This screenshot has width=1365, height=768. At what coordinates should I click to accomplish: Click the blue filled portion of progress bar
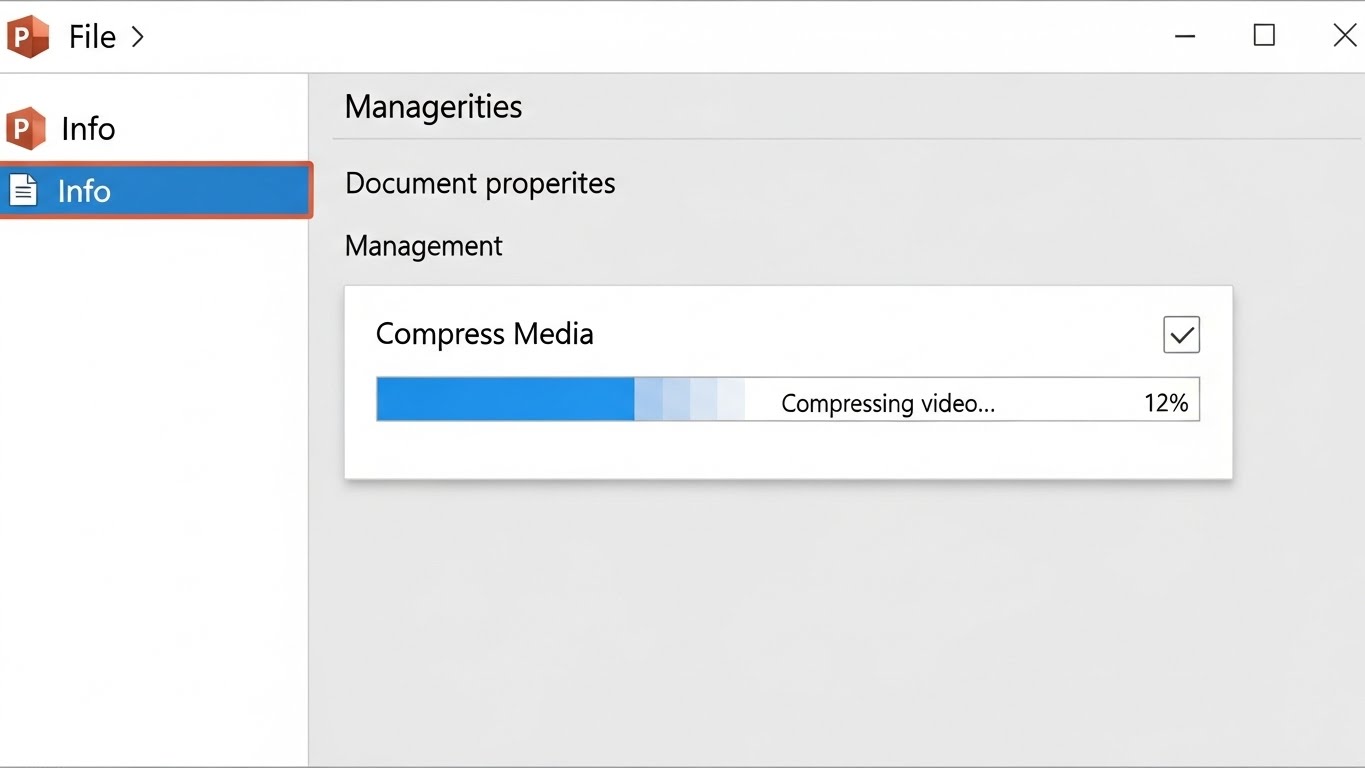click(505, 399)
